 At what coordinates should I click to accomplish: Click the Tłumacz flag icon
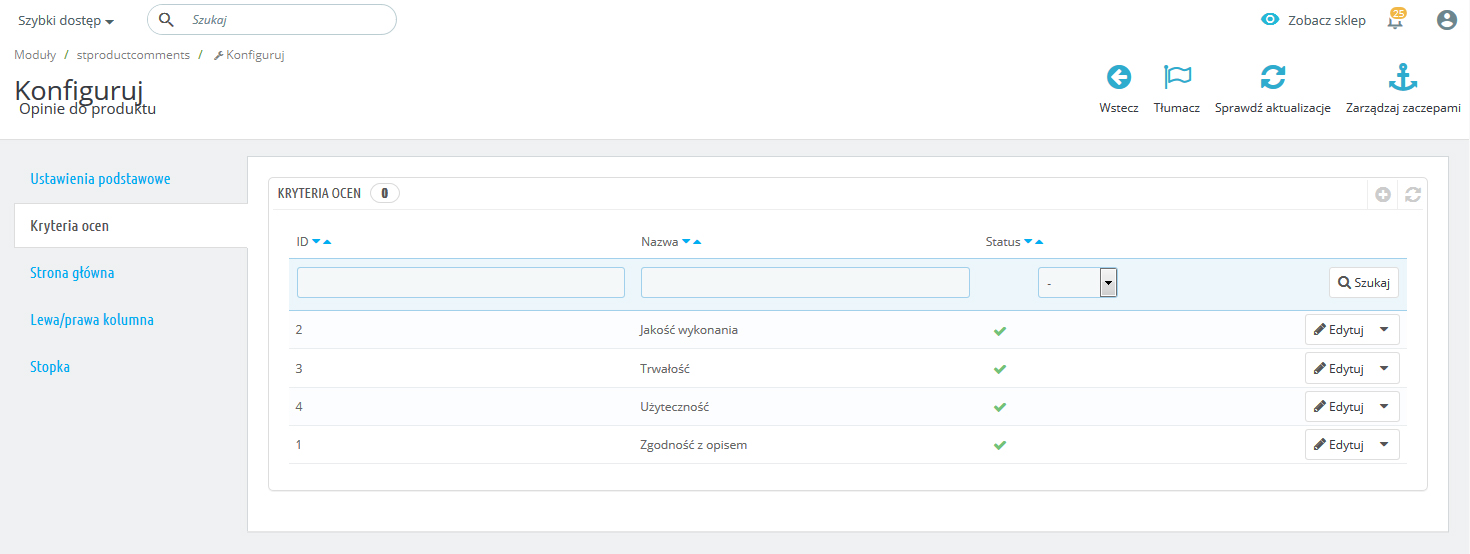coord(1176,77)
